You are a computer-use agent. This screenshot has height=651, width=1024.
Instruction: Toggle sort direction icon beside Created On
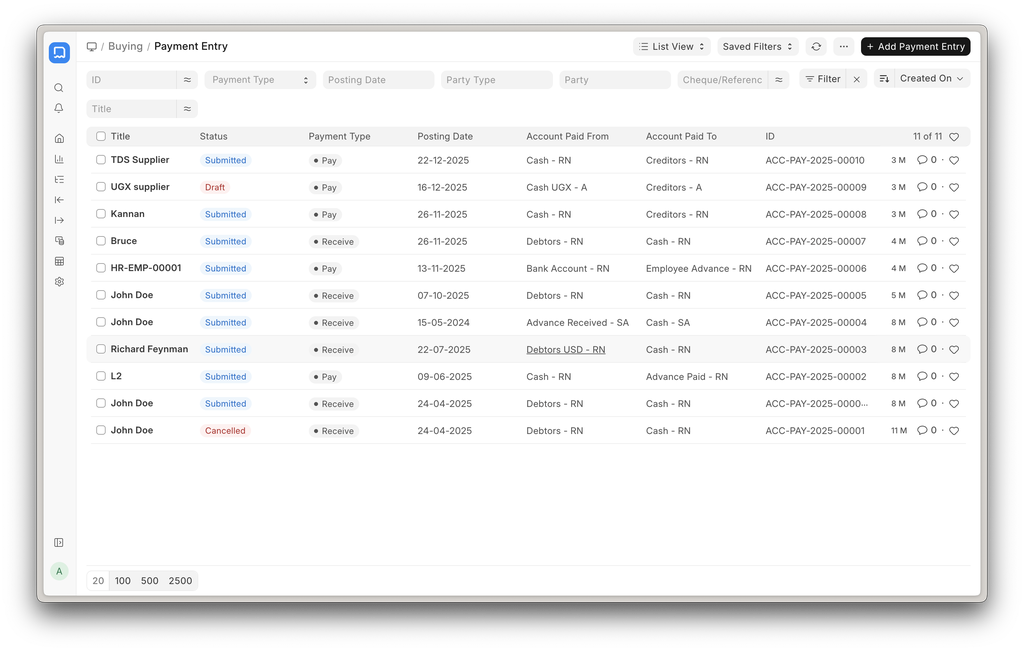coord(884,79)
